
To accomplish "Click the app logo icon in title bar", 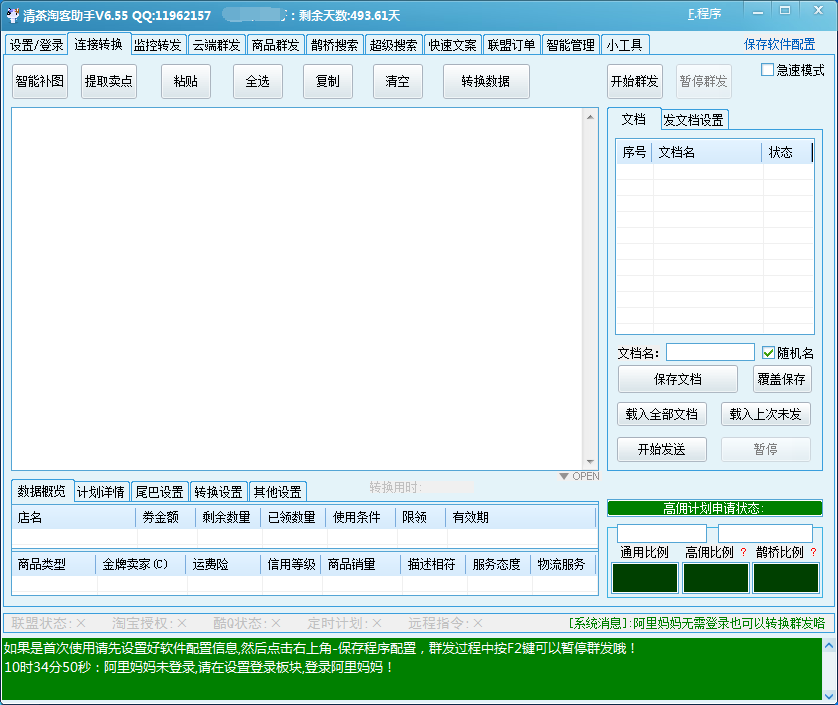I will tap(13, 14).
